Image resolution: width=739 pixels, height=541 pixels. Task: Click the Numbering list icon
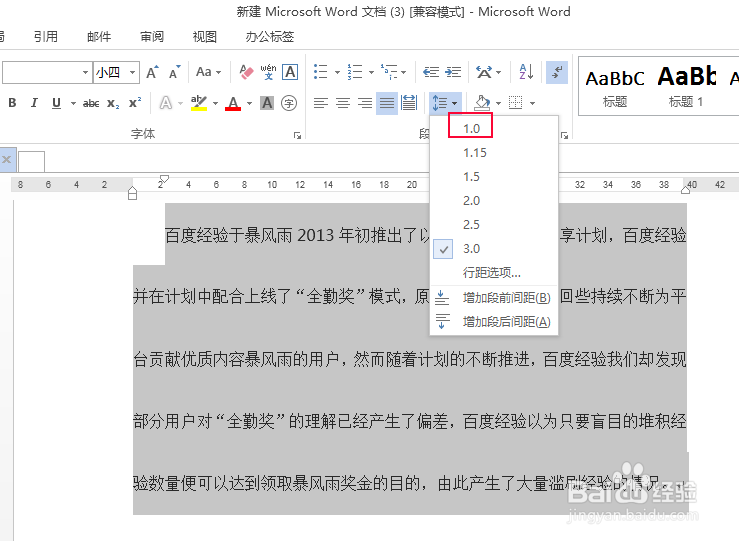[355, 72]
